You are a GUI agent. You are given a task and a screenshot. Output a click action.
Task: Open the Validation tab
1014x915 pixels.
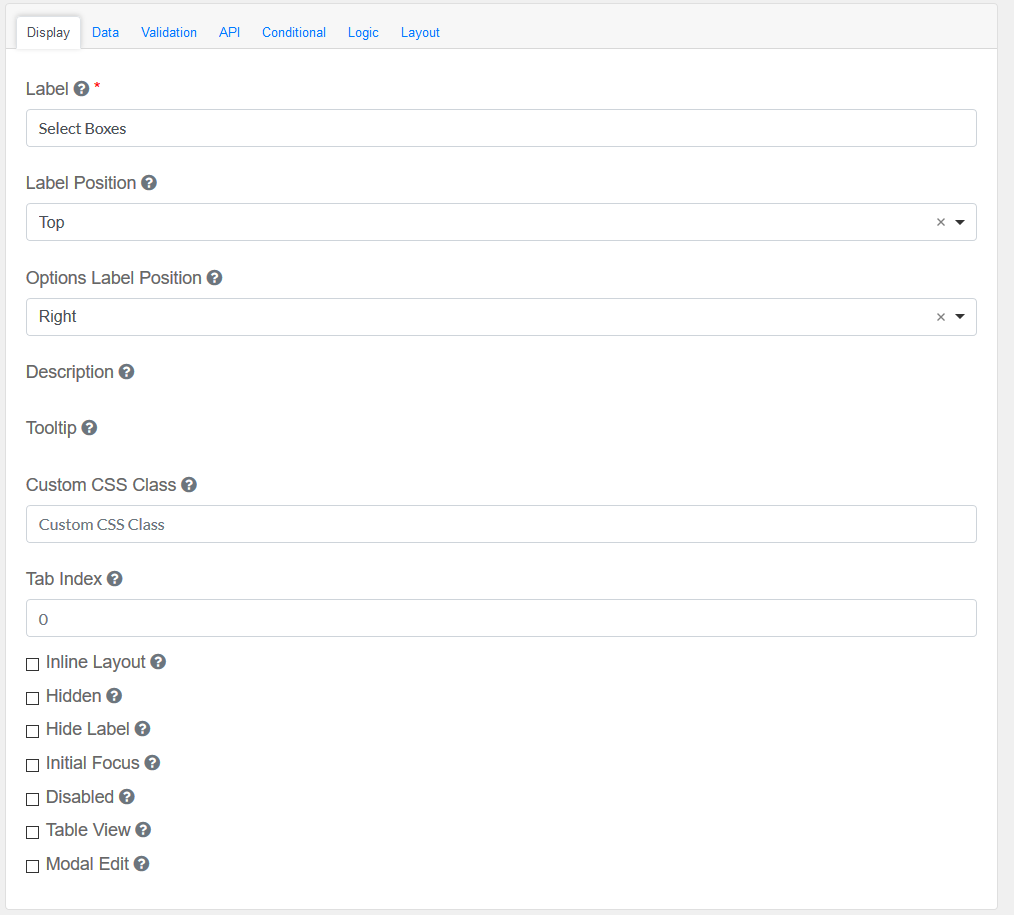169,32
